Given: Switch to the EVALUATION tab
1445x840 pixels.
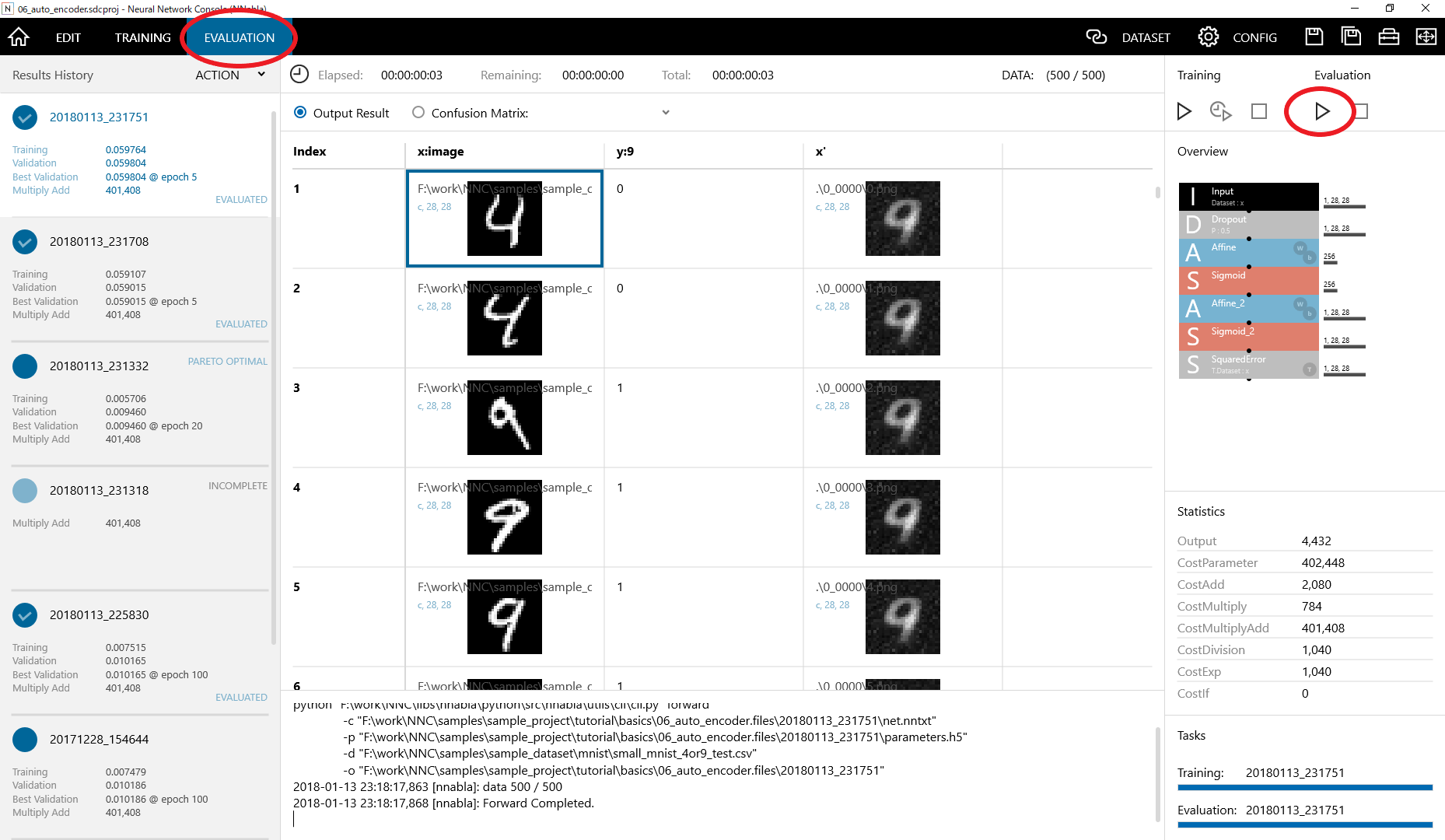Looking at the screenshot, I should pyautogui.click(x=240, y=37).
